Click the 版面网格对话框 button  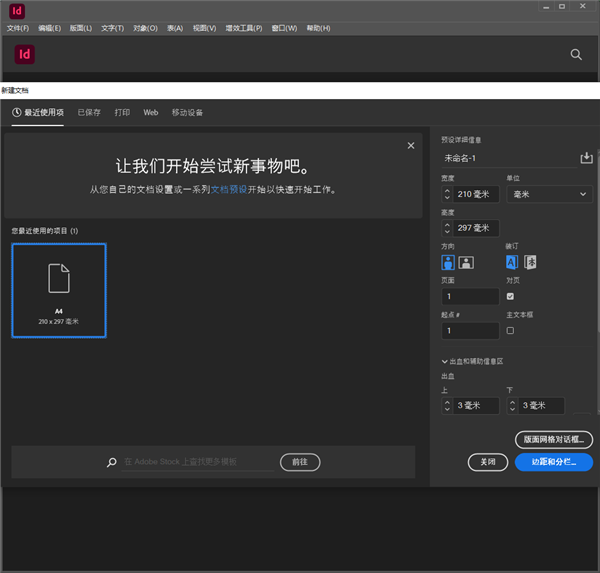[x=554, y=440]
